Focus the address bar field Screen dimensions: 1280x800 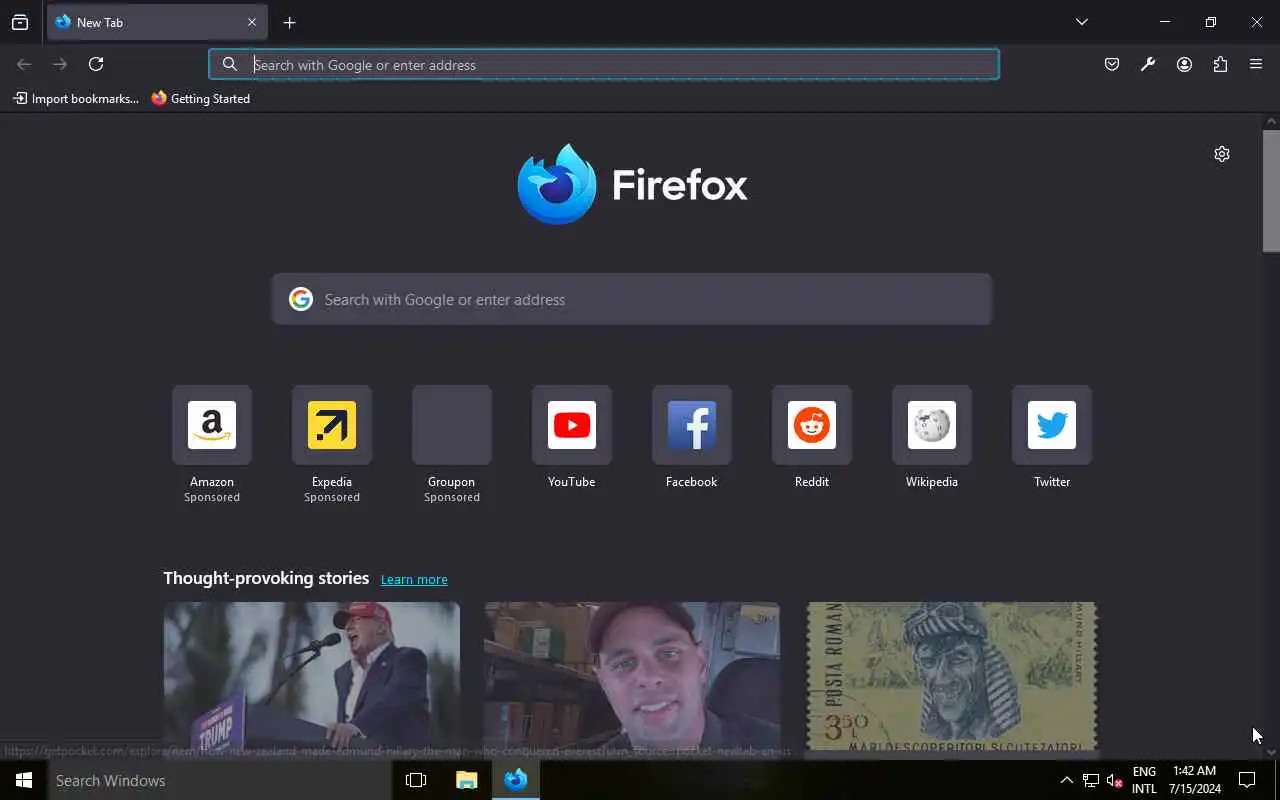pyautogui.click(x=604, y=64)
